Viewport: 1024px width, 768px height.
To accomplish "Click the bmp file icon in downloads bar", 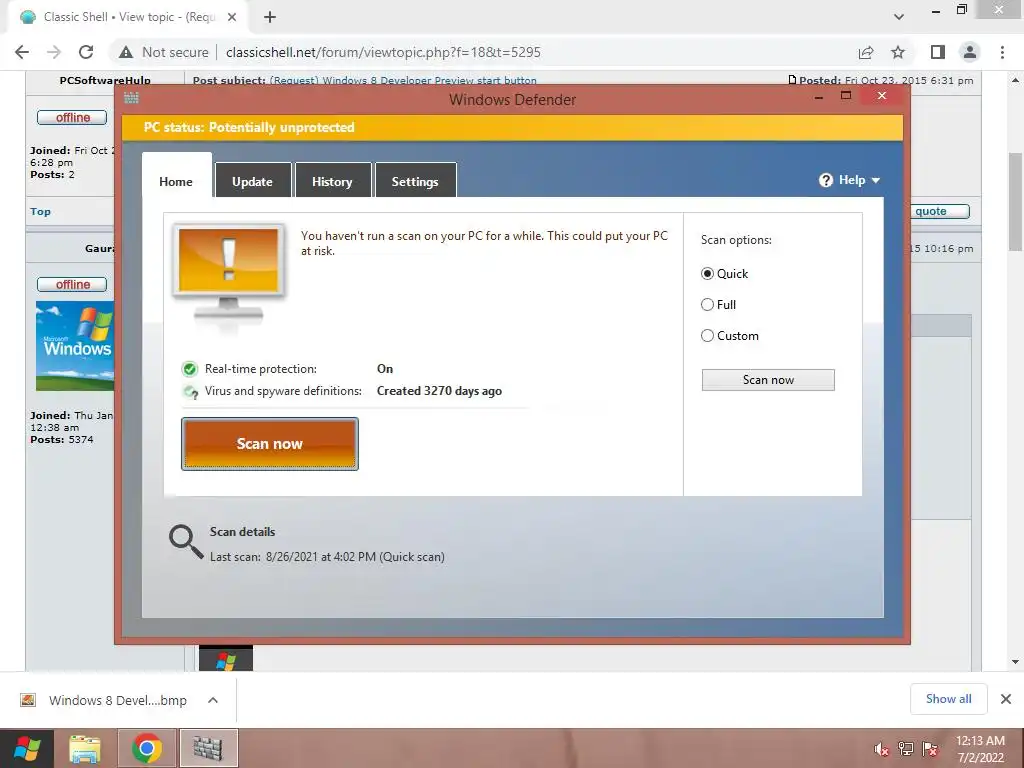I will [28, 700].
